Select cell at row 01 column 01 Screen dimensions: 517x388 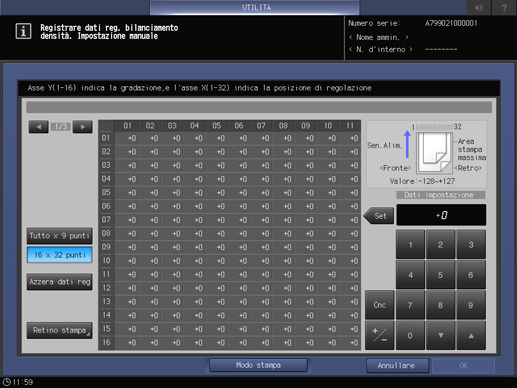pyautogui.click(x=128, y=138)
